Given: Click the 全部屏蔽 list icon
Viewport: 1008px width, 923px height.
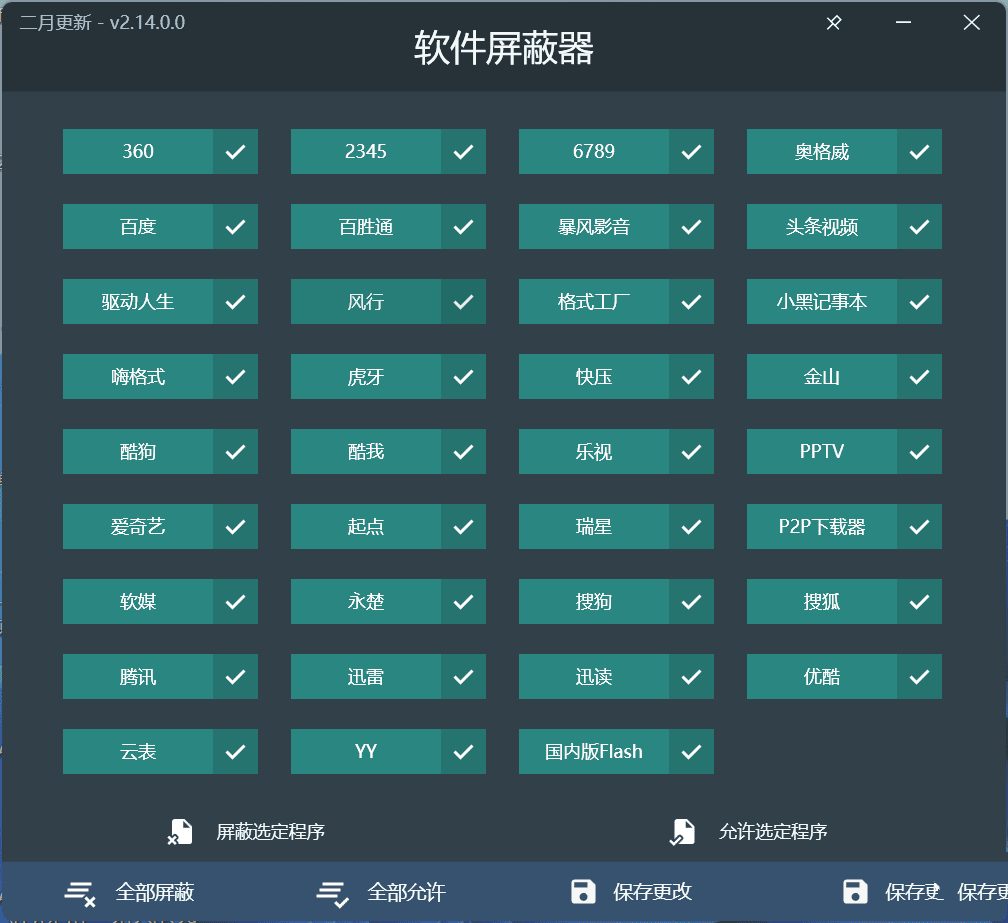Looking at the screenshot, I should tap(80, 893).
